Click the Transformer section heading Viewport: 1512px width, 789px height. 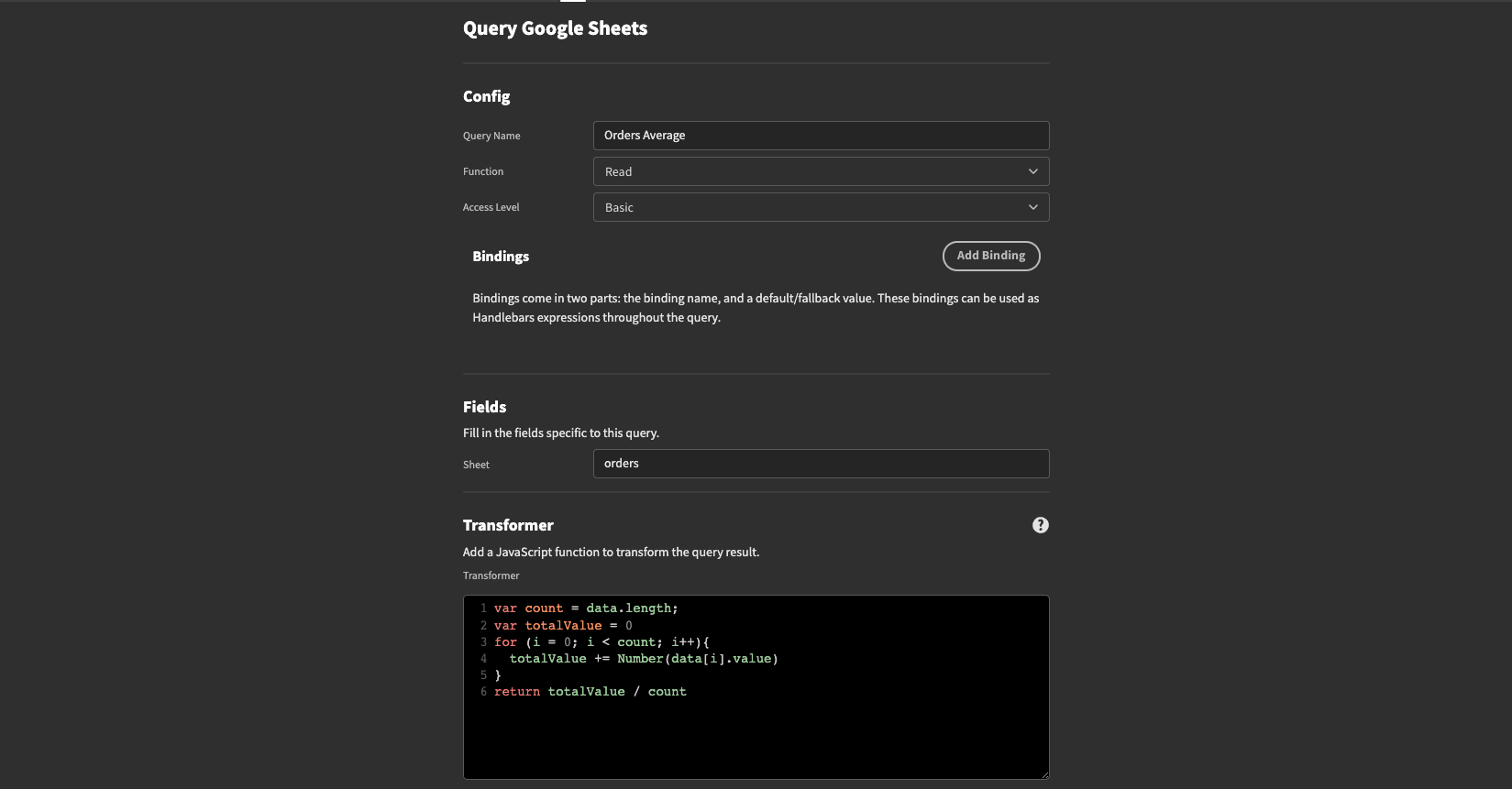[x=508, y=525]
